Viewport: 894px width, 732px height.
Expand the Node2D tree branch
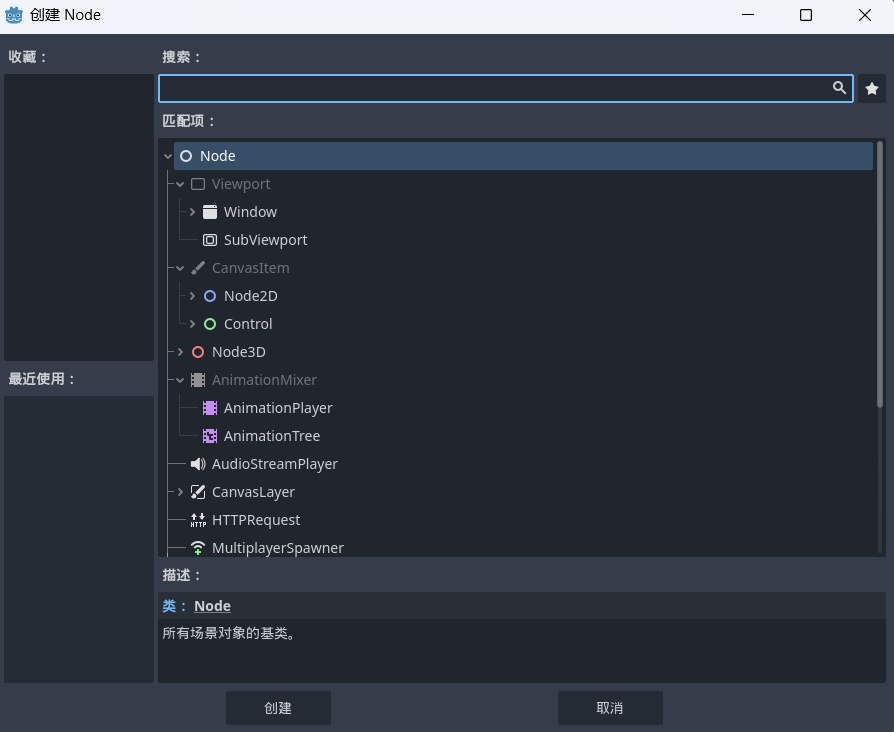coord(192,296)
